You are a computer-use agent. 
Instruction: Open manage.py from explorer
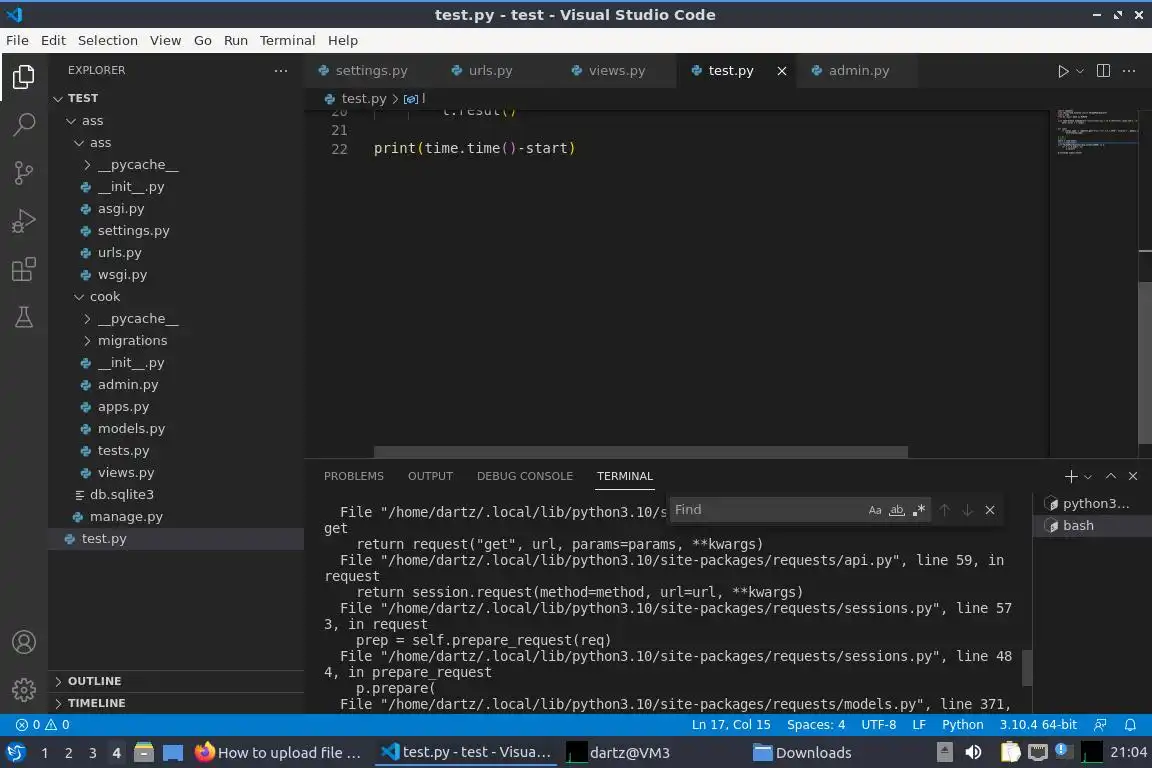[x=126, y=517]
